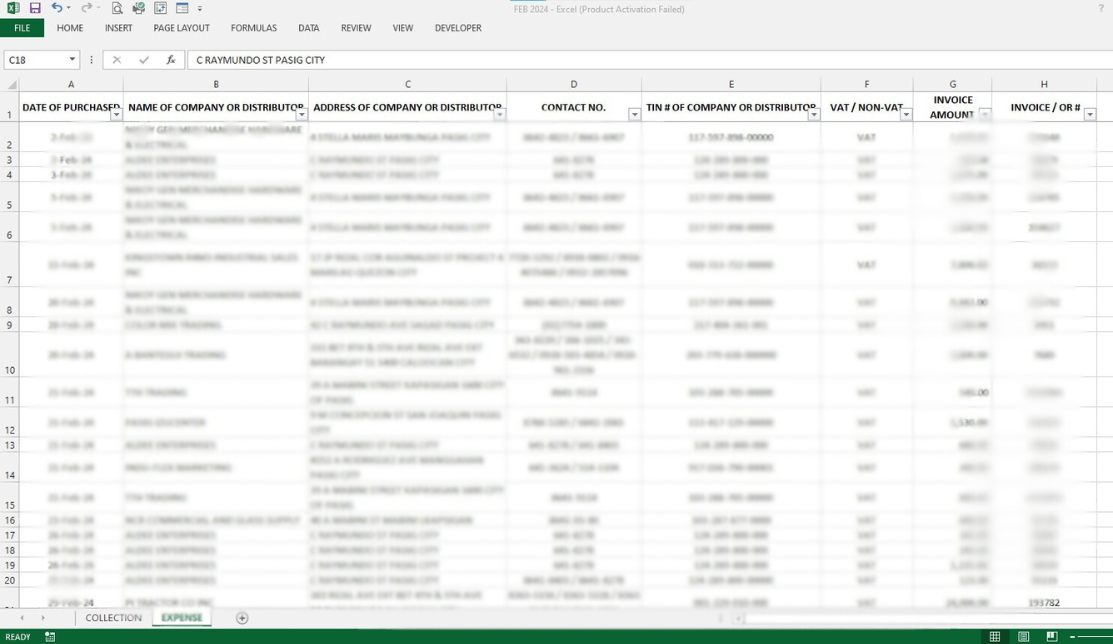Image resolution: width=1113 pixels, height=644 pixels.
Task: Open filter dropdown for VAT / NON-VAT column
Action: (x=906, y=114)
